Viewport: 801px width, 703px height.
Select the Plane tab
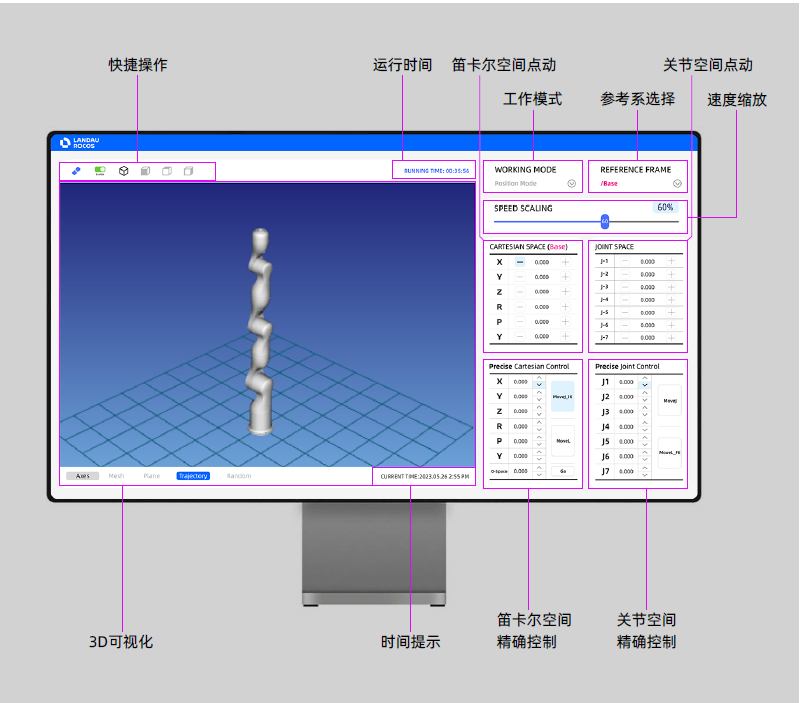[151, 476]
